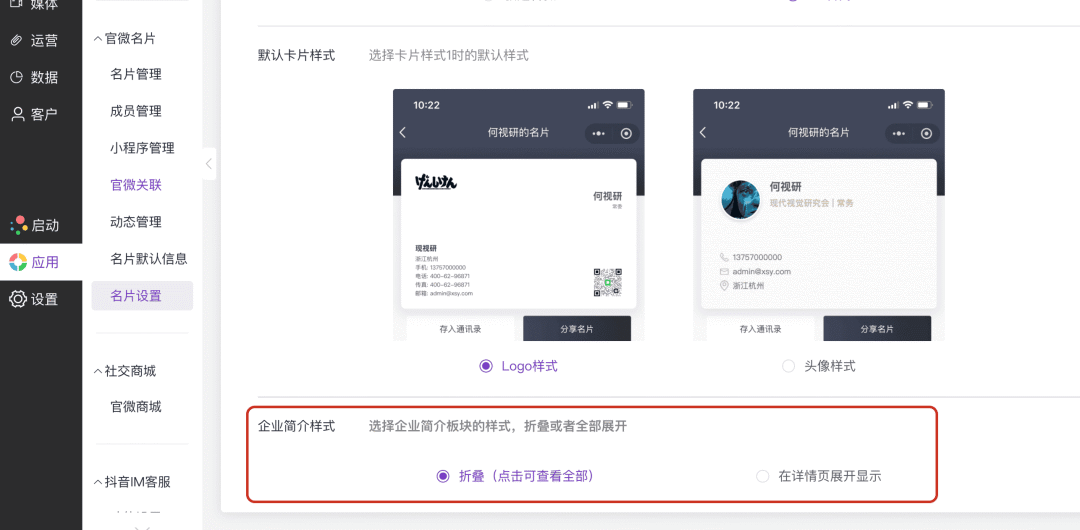Click the back arrow in Logo card preview

(x=403, y=133)
